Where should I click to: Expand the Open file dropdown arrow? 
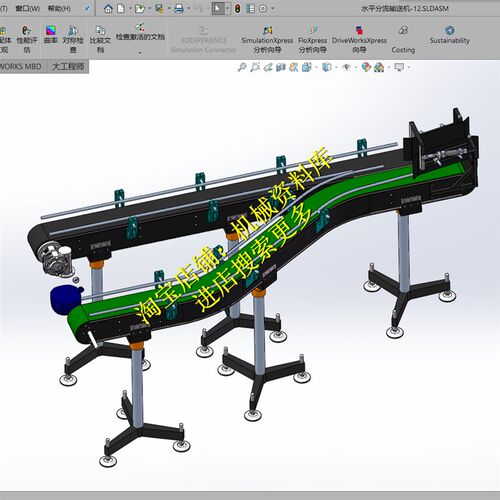point(150,9)
